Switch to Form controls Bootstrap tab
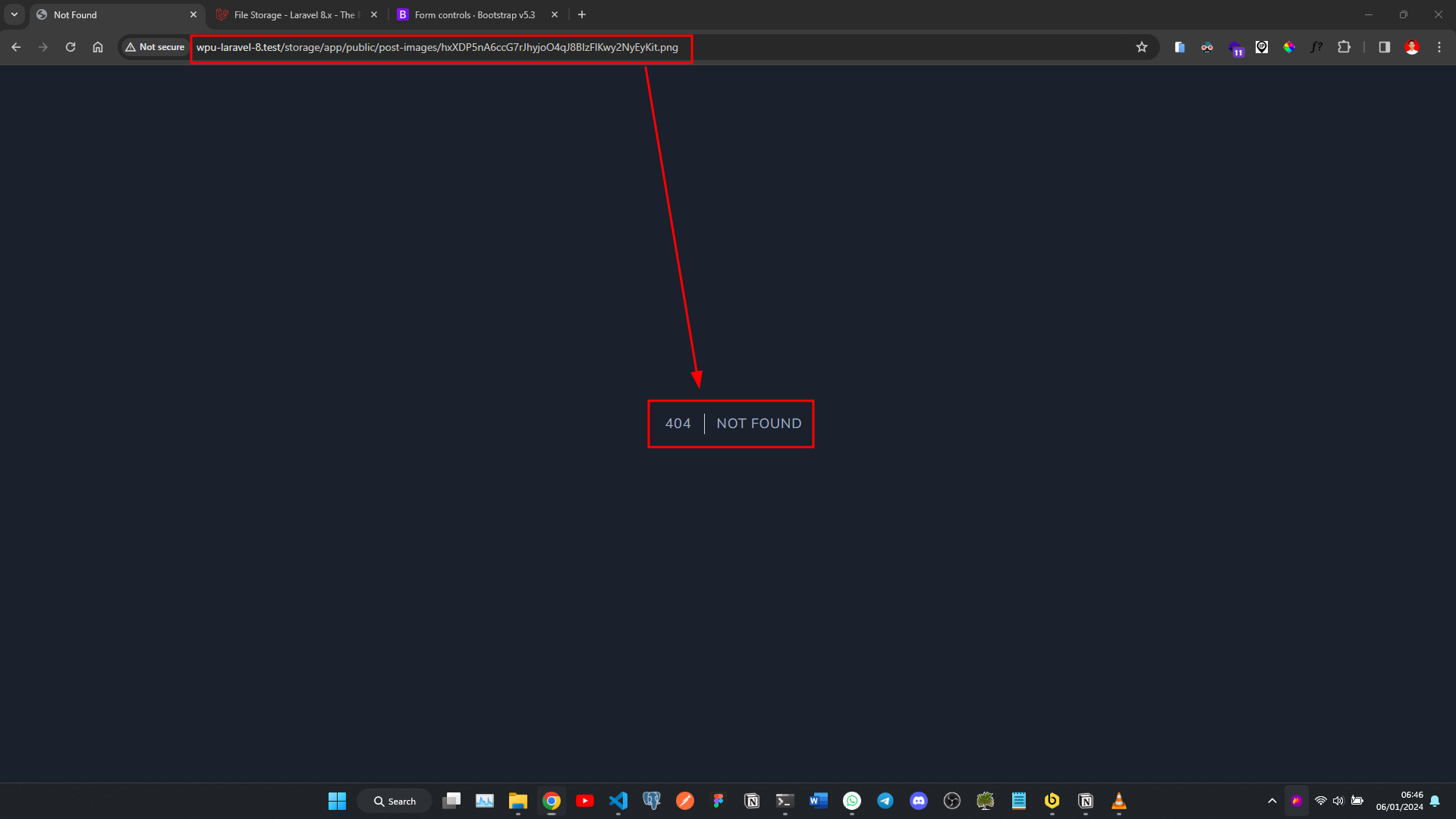 (474, 15)
